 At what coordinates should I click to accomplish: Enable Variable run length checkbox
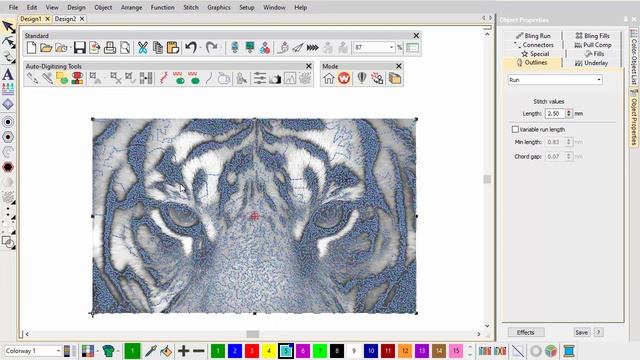(515, 129)
